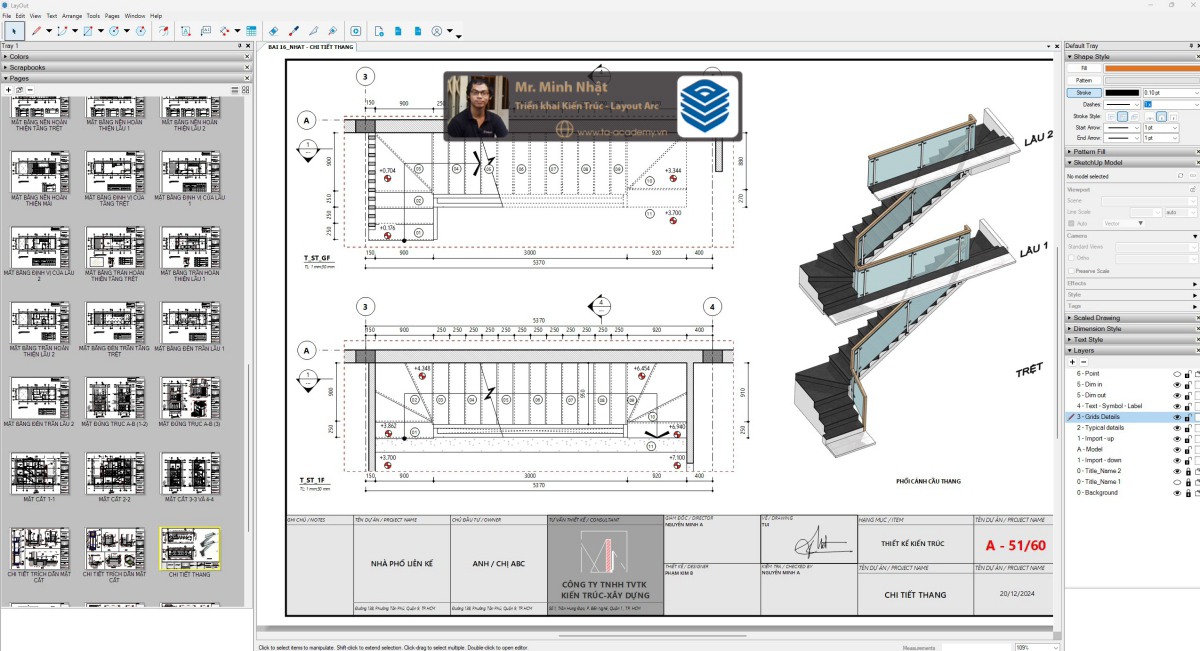This screenshot has width=1200, height=651.
Task: Select the Style eyedropper tool
Action: click(x=293, y=31)
